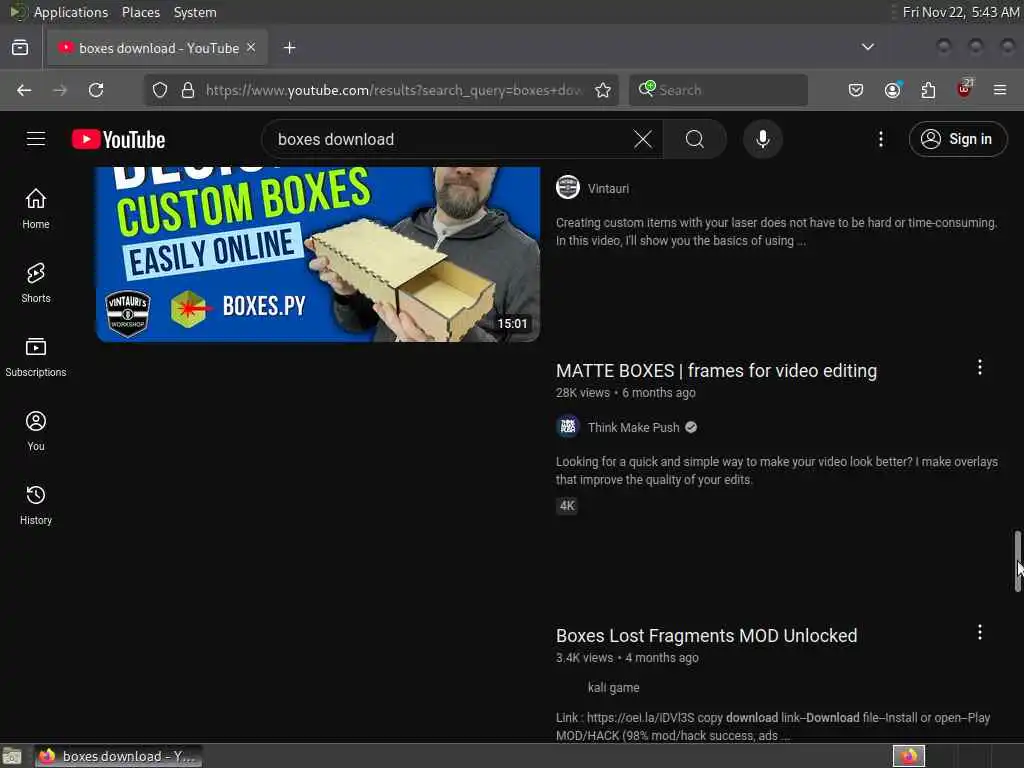Click the Firefox workspace switcher icon
Viewport: 1024px width, 768px height.
click(909, 756)
